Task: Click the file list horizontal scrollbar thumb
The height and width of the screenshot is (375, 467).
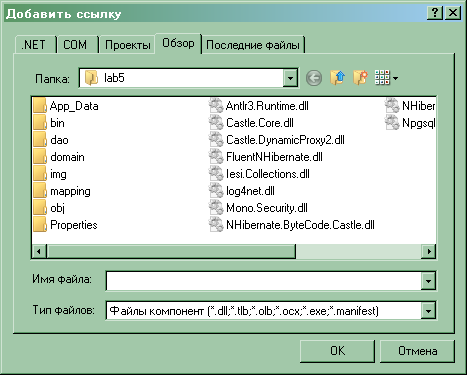Action: coord(171,251)
